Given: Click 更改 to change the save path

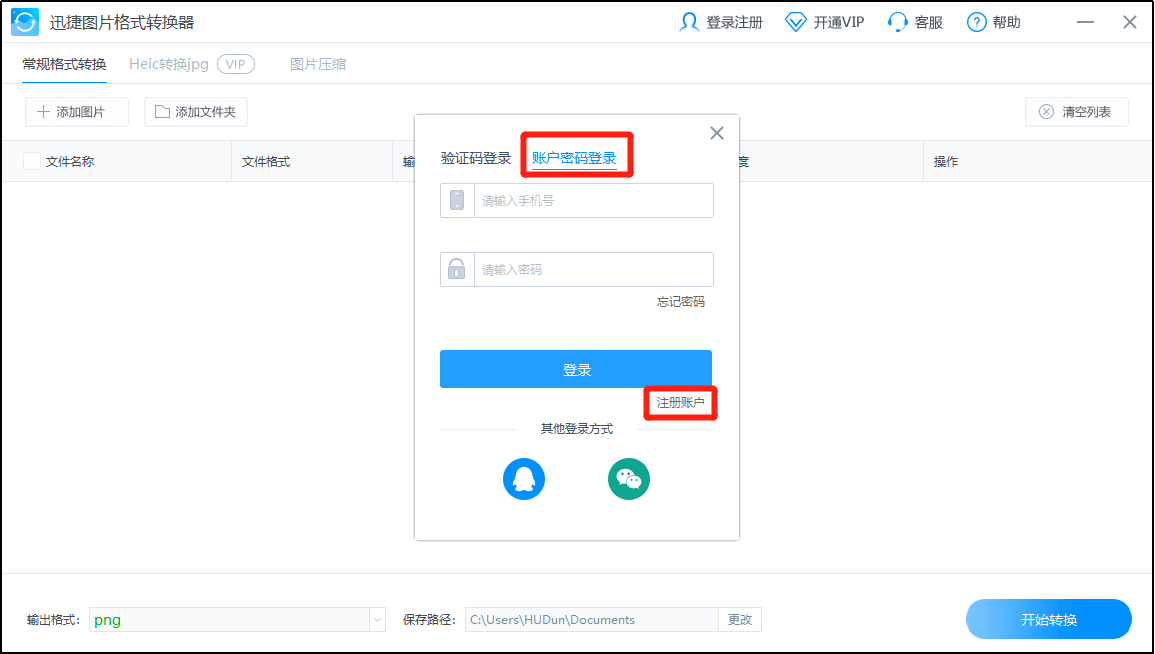Looking at the screenshot, I should point(740,619).
